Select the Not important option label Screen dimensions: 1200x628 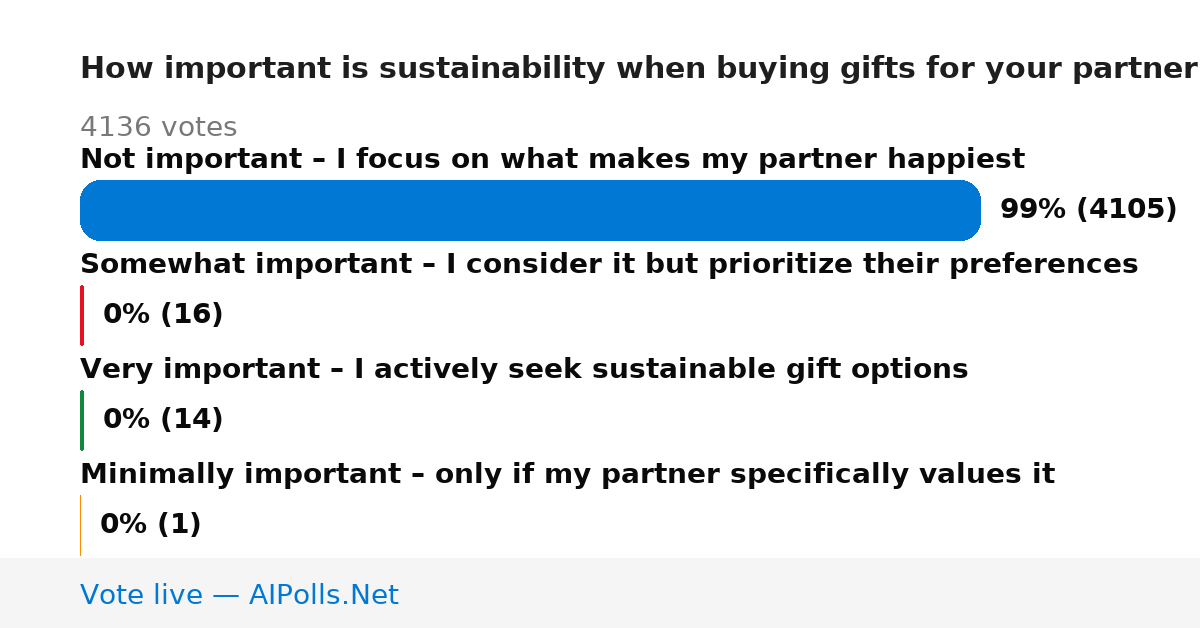click(x=552, y=159)
